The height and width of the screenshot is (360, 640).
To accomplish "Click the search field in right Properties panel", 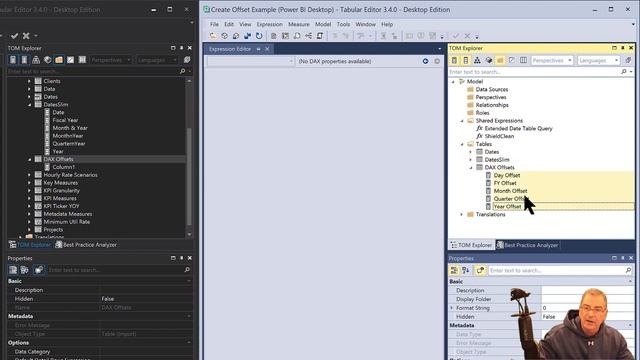I will (556, 270).
